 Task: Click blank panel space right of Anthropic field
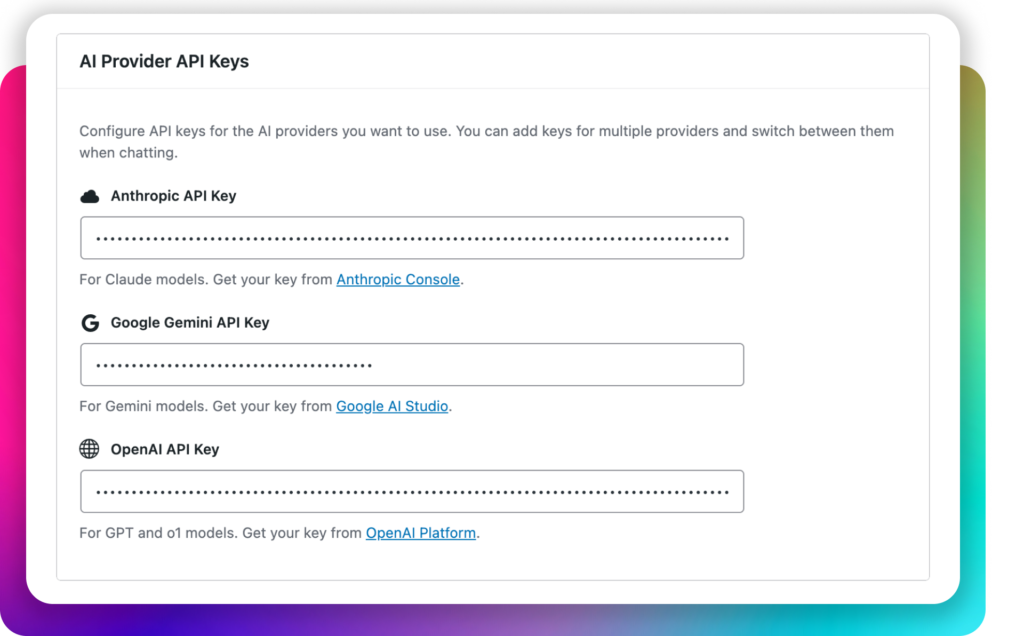(x=835, y=238)
